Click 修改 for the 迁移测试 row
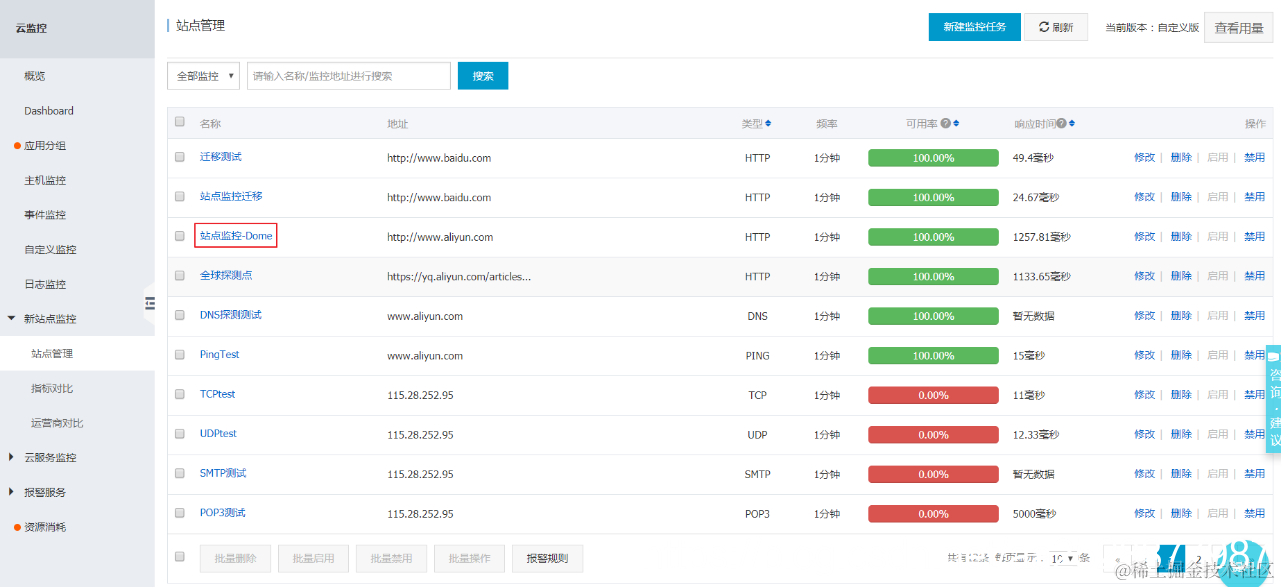The image size is (1281, 587). click(1145, 158)
